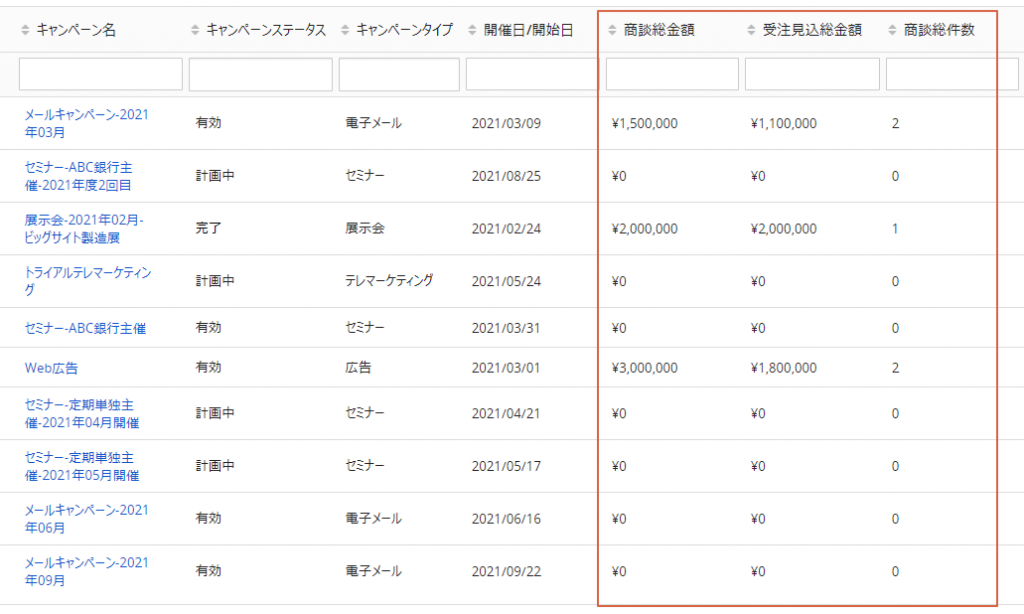This screenshot has height=614, width=1024.
Task: Click sort icon beside 商談総件数 header
Action: tap(892, 31)
